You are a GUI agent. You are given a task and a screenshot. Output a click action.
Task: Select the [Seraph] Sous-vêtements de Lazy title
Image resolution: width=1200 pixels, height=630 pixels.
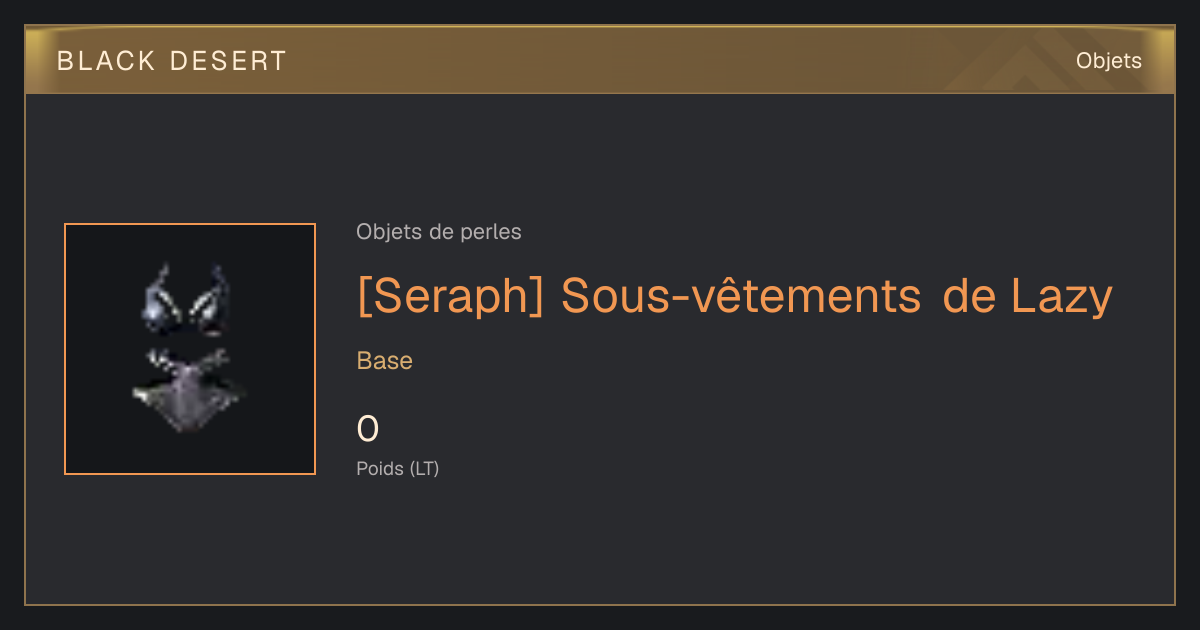(735, 296)
